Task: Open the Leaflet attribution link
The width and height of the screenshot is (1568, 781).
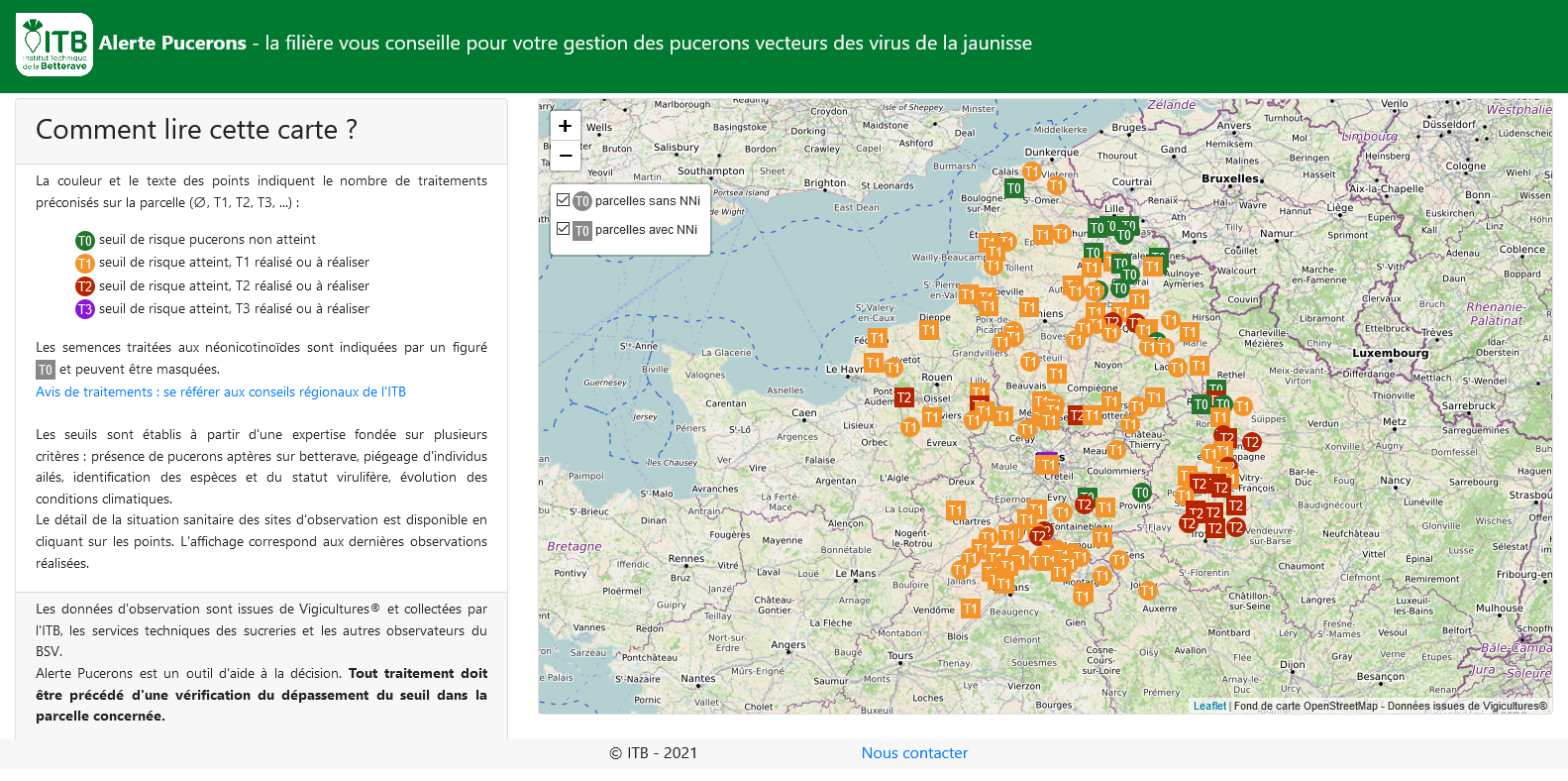Action: point(1208,706)
